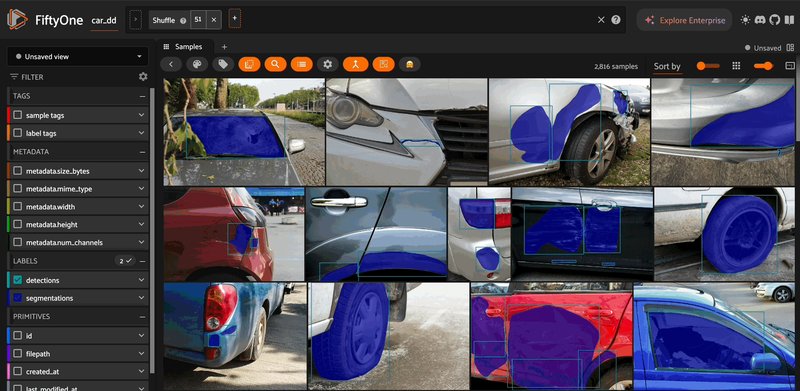800x391 pixels.
Task: Open the image similarity search icon
Action: 276,64
